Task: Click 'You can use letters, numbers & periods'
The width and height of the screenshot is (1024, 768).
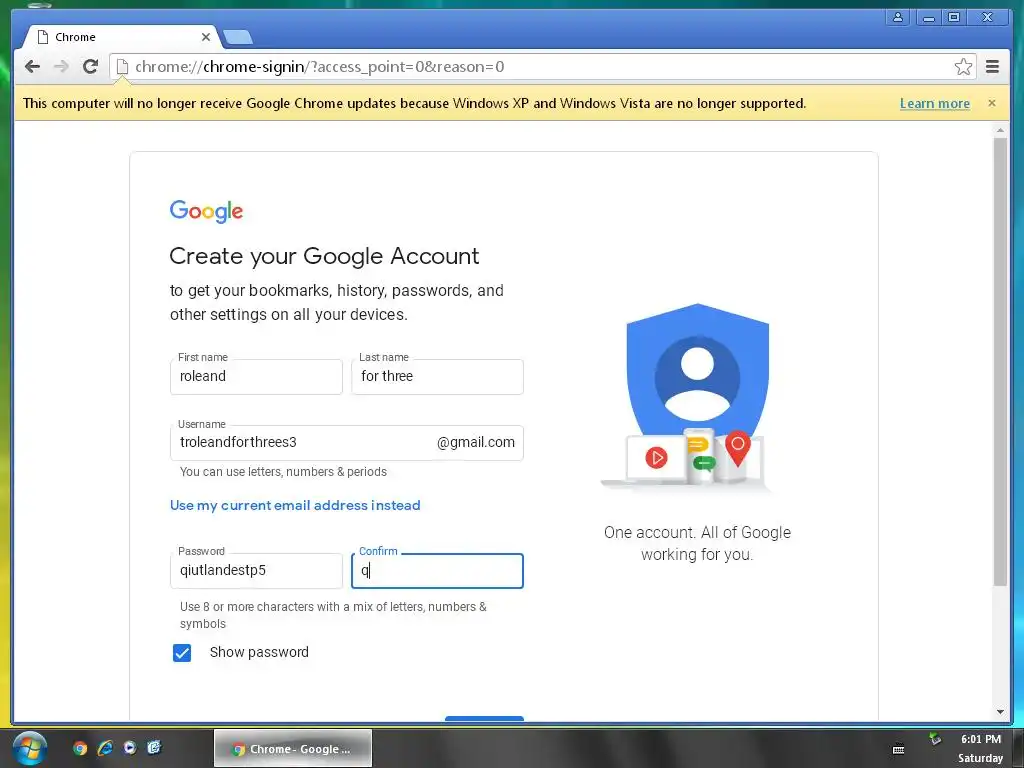Action: pos(283,472)
